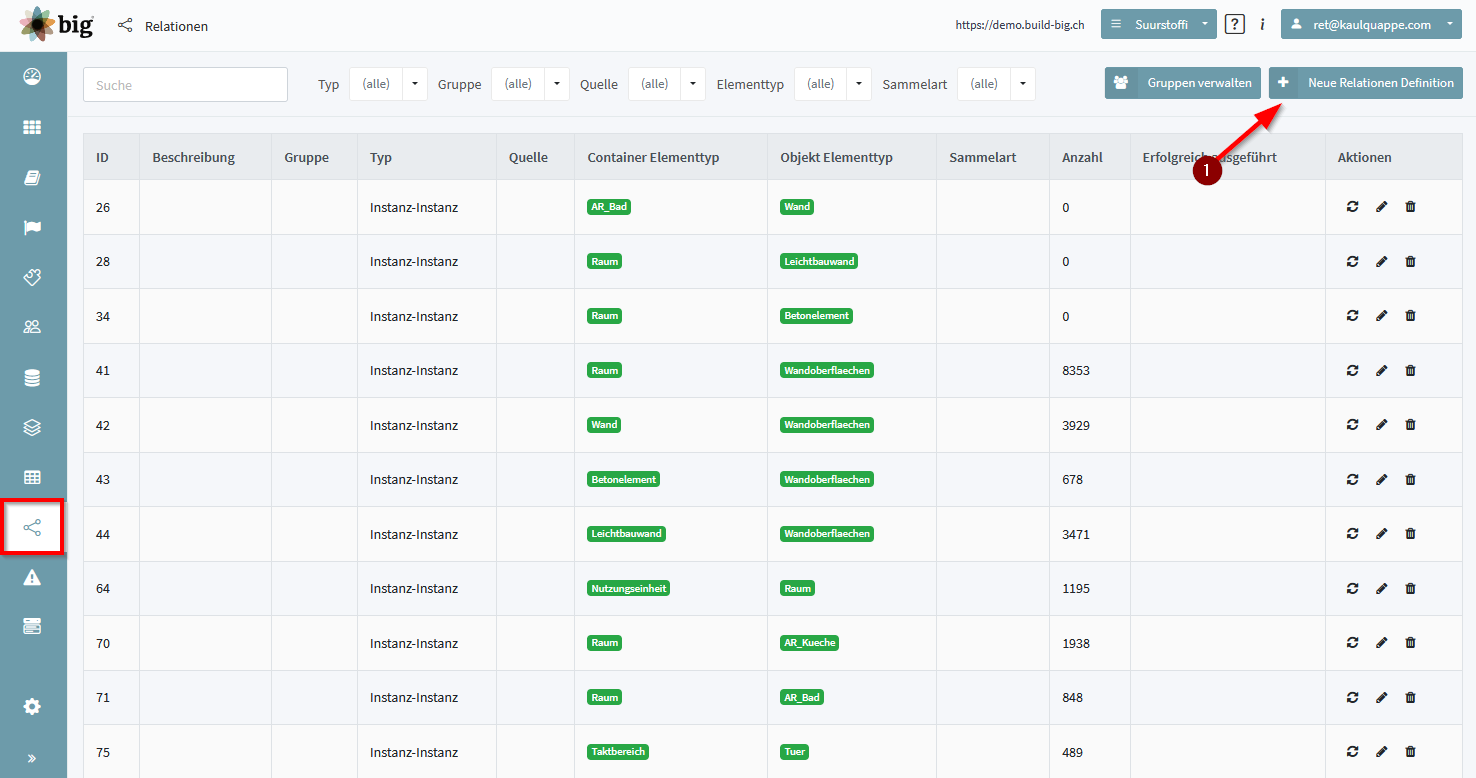This screenshot has width=1476, height=778.
Task: Delete relation ID 43 with trash icon
Action: pos(1410,479)
